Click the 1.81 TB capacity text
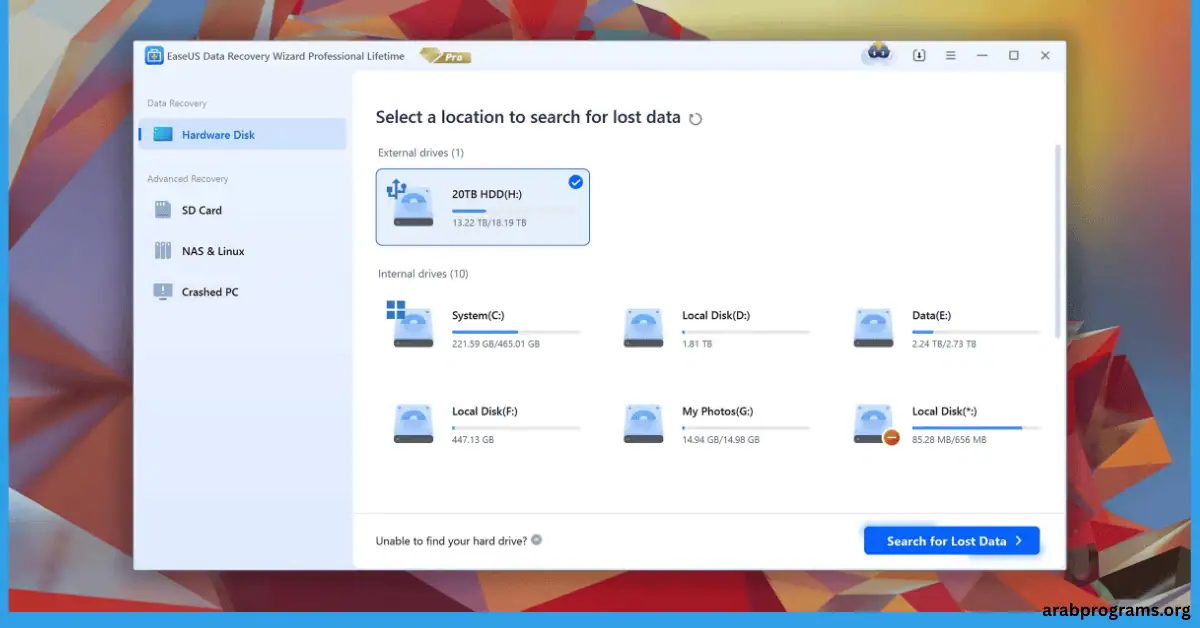 click(x=697, y=344)
